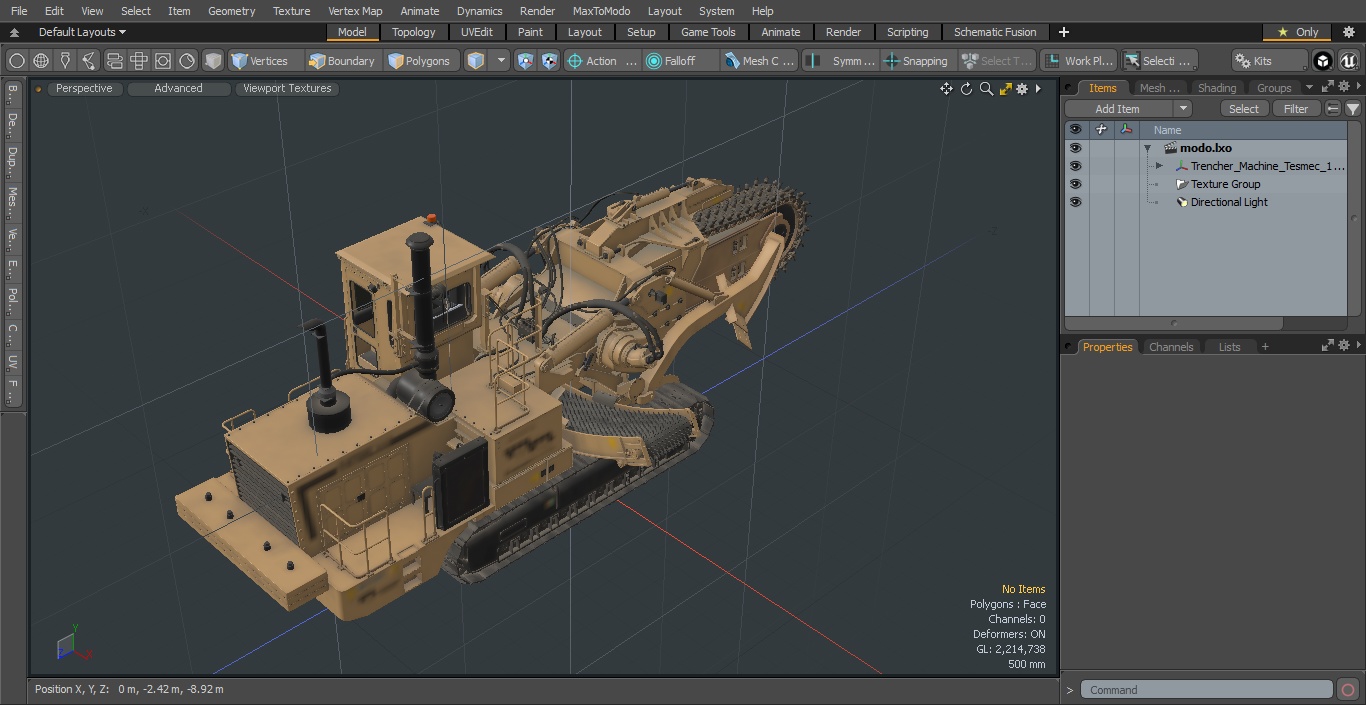Click the list options icon beside Filter
1366x705 pixels.
1333,109
